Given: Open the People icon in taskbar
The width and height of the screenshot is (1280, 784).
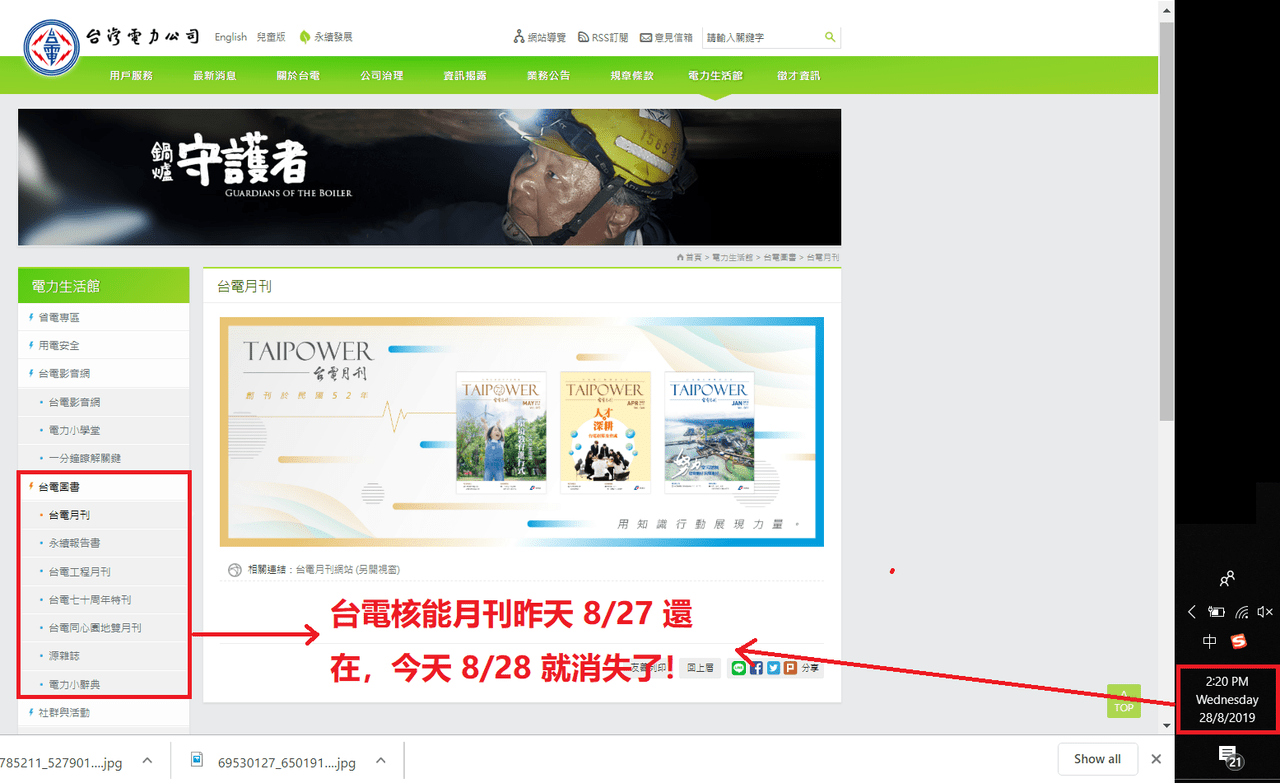Looking at the screenshot, I should [x=1227, y=579].
